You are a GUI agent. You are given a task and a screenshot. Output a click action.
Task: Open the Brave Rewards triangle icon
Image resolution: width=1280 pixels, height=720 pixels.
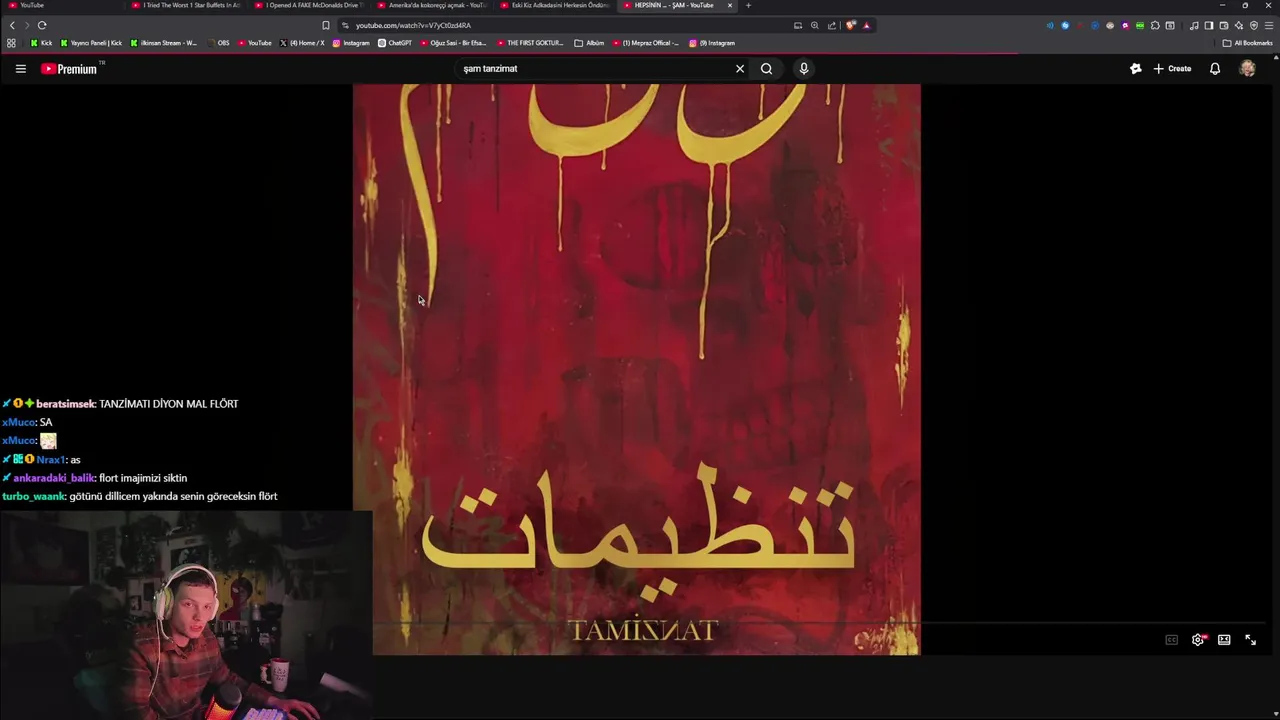(x=866, y=25)
